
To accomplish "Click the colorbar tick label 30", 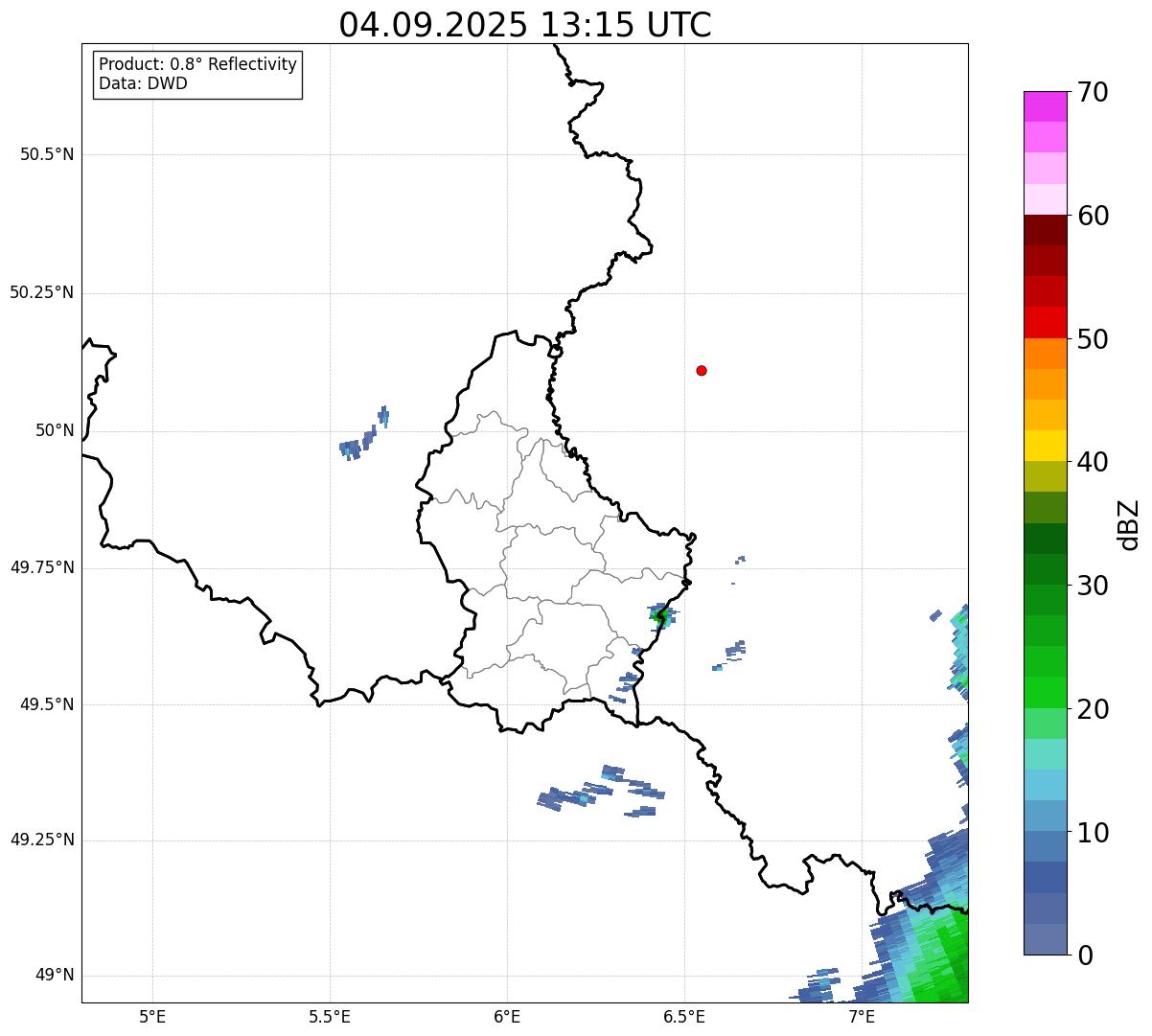I will coord(1093,586).
